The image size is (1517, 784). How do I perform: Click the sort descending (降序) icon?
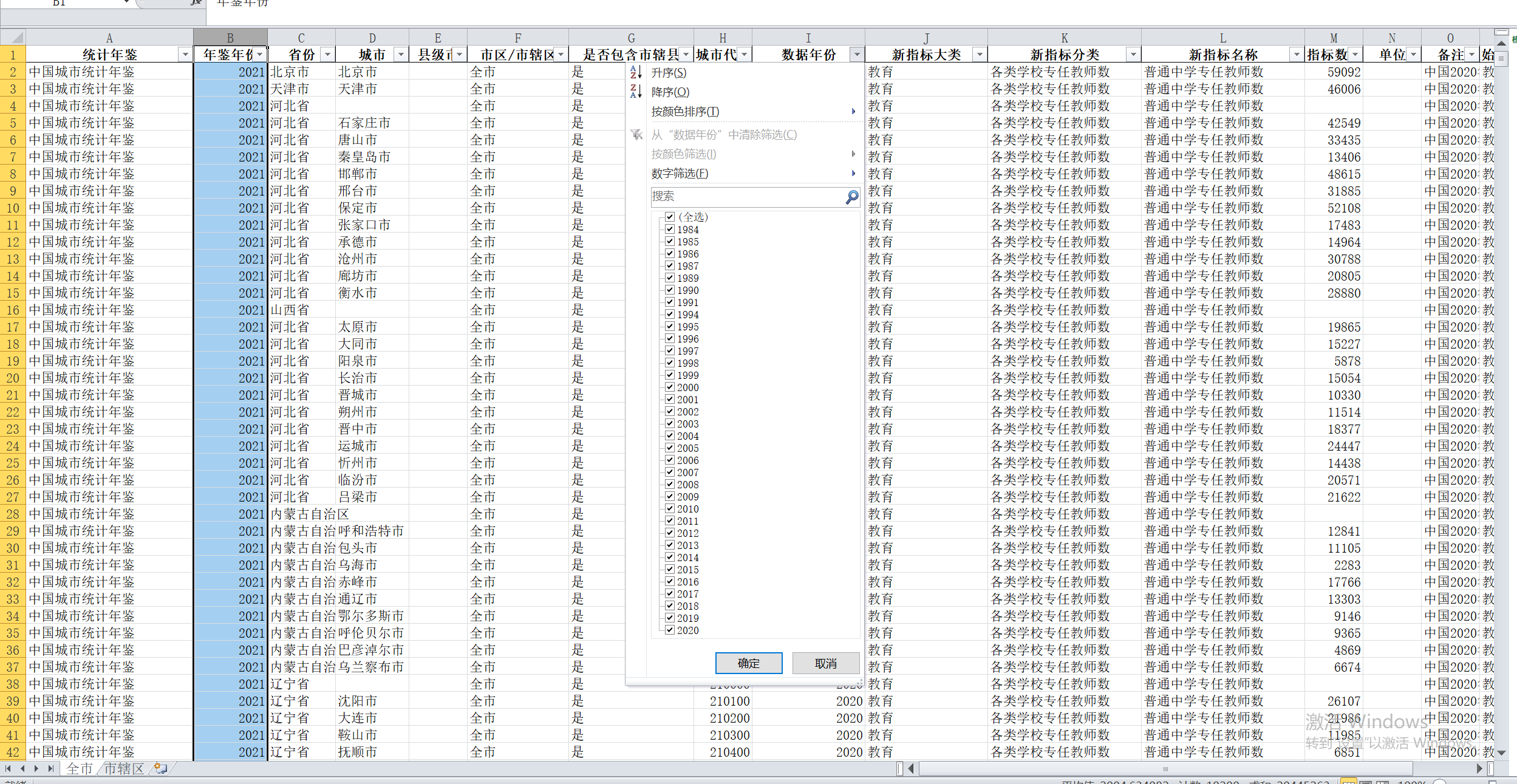[x=636, y=92]
